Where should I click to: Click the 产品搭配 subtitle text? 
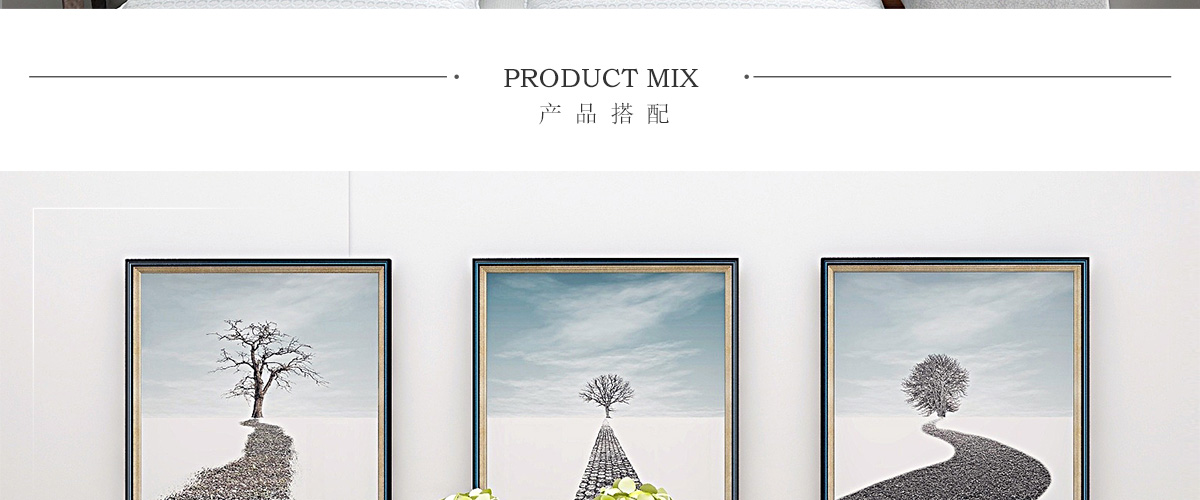604,114
